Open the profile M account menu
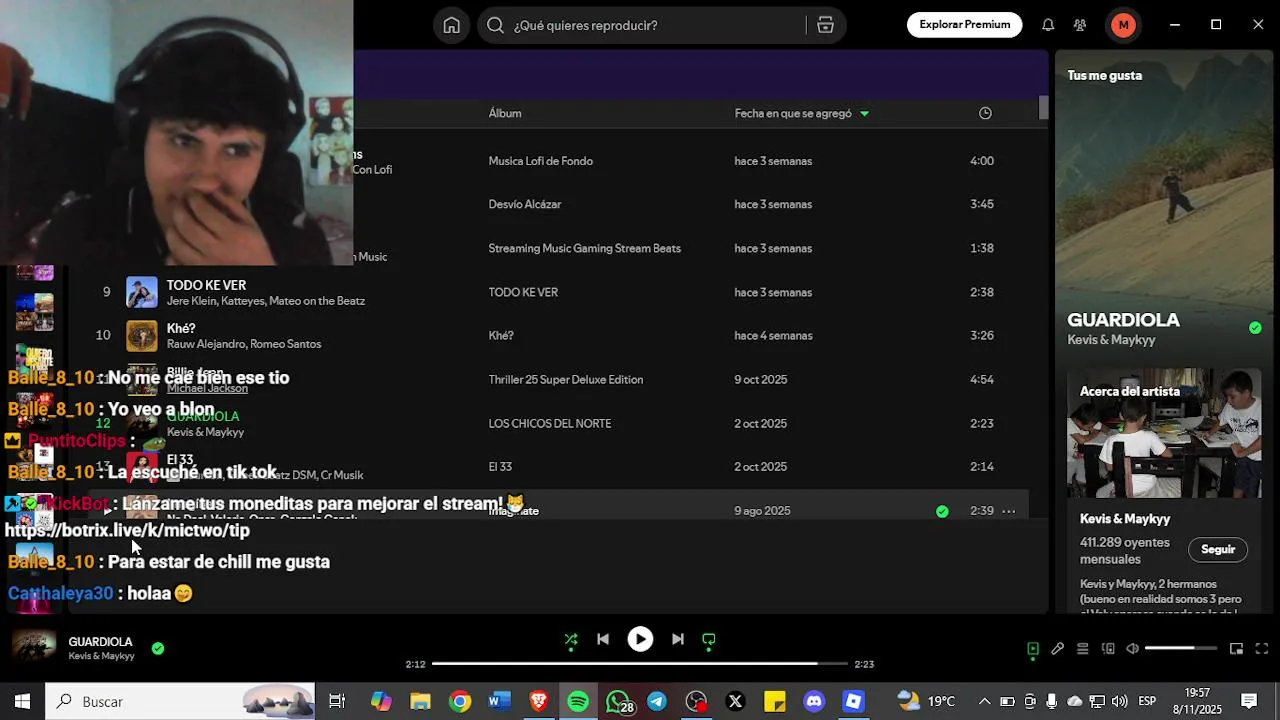1280x720 pixels. 1123,25
